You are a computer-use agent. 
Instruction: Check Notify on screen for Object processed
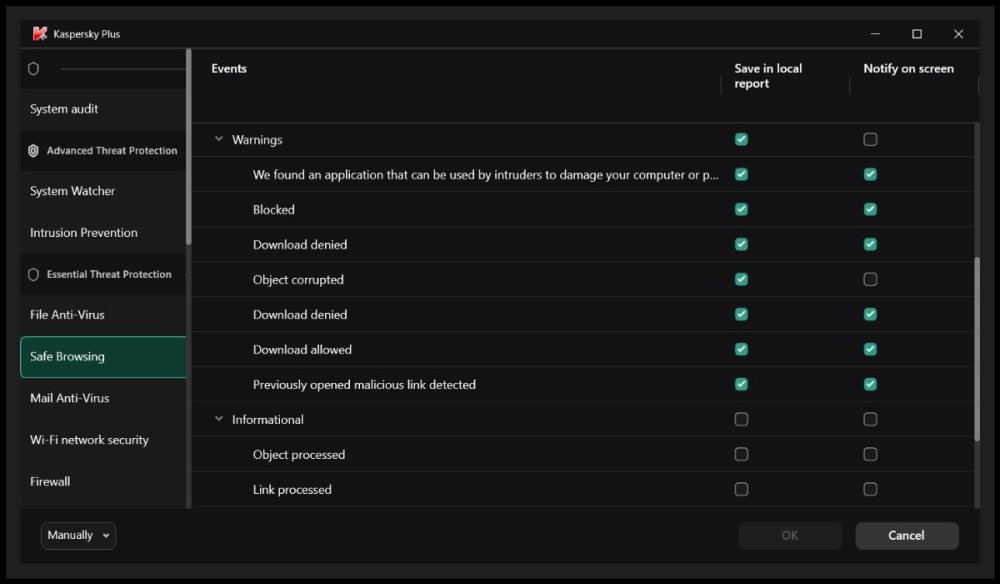point(870,455)
